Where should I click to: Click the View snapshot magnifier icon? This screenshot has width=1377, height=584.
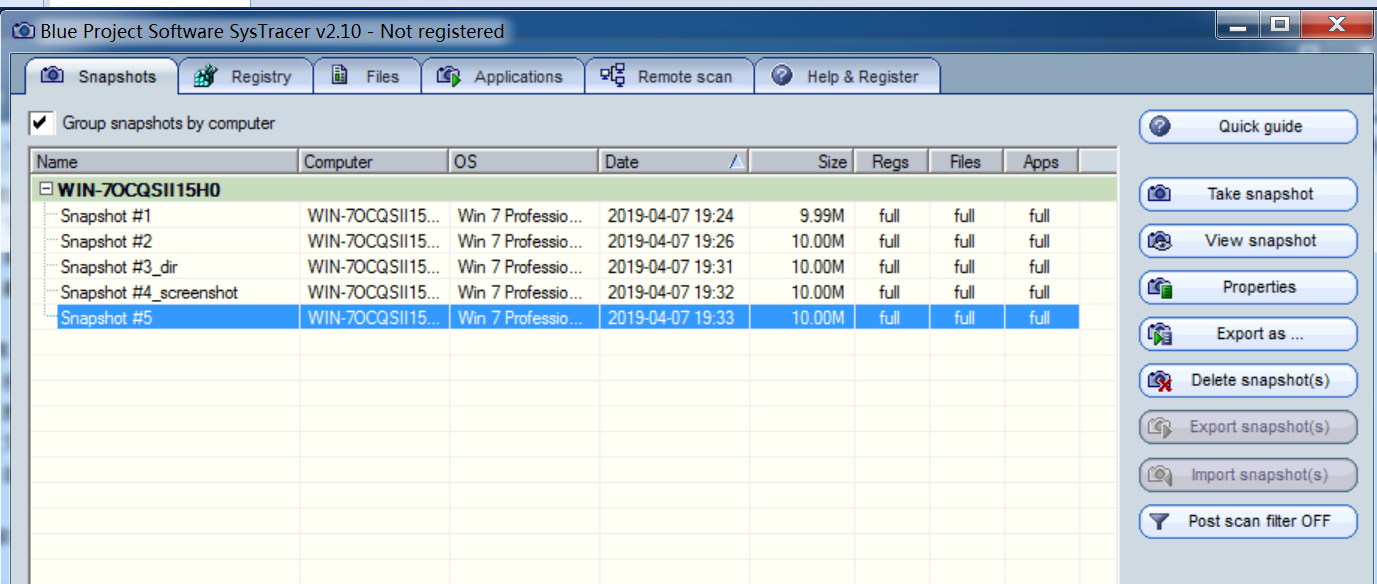click(1160, 241)
